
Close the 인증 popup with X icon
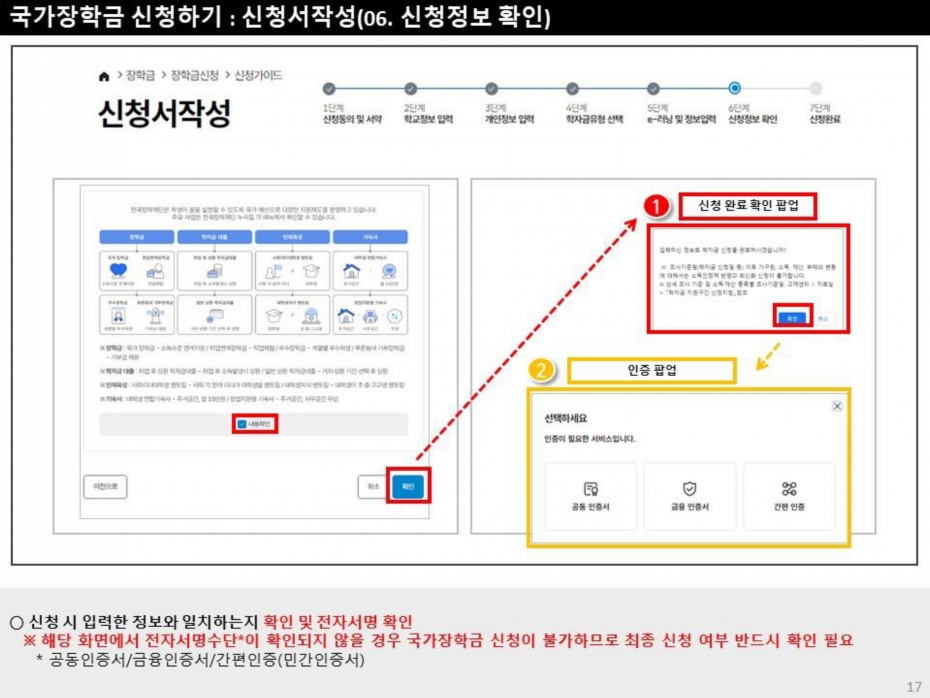click(x=837, y=406)
